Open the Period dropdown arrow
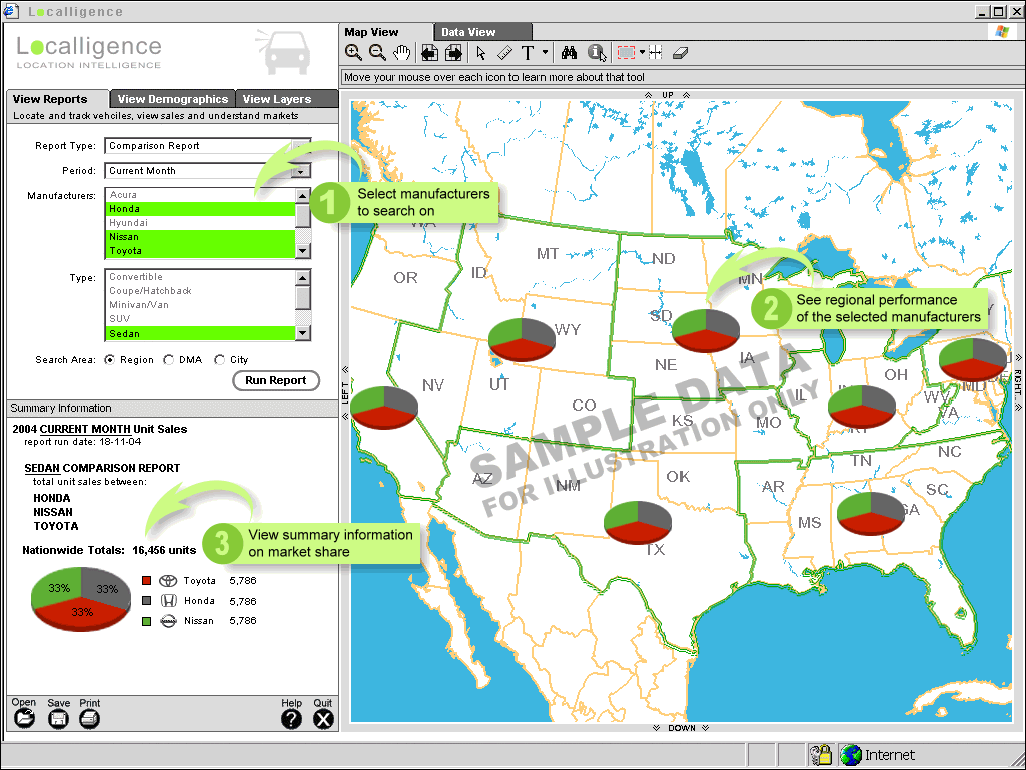Viewport: 1026px width, 770px height. coord(301,171)
